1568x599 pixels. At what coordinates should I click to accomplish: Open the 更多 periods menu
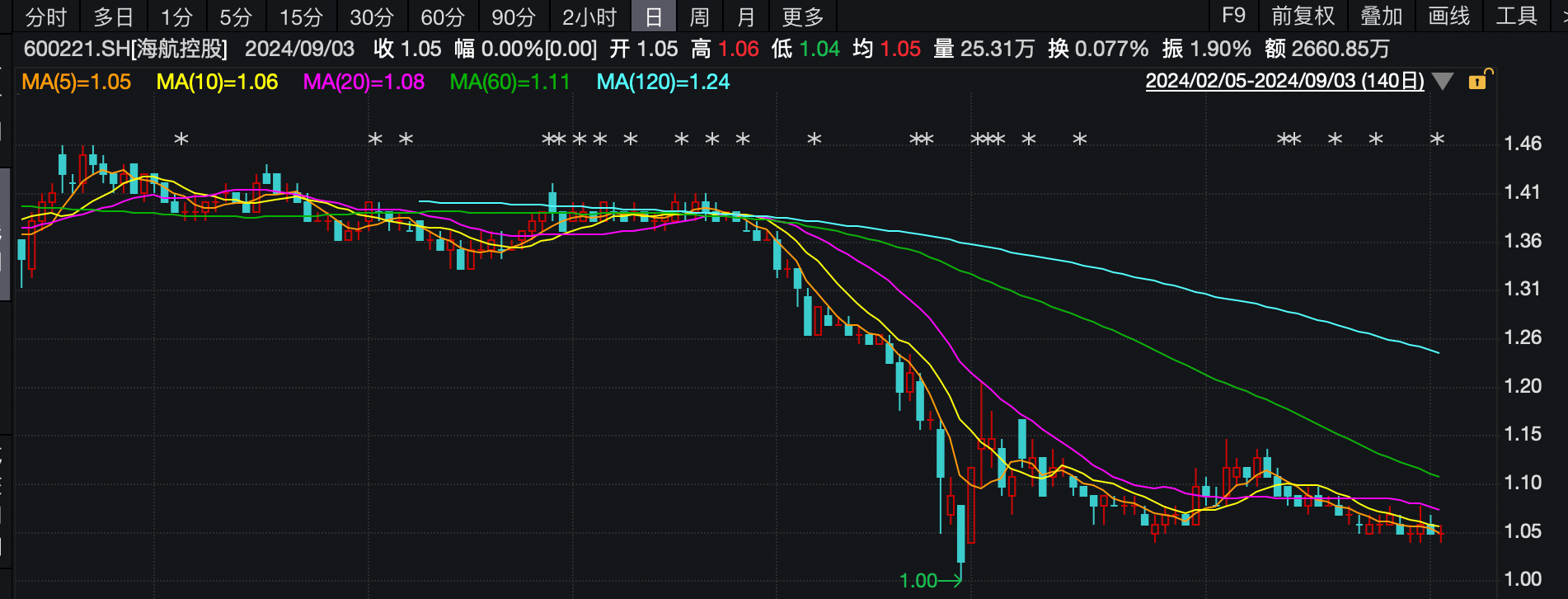[803, 17]
